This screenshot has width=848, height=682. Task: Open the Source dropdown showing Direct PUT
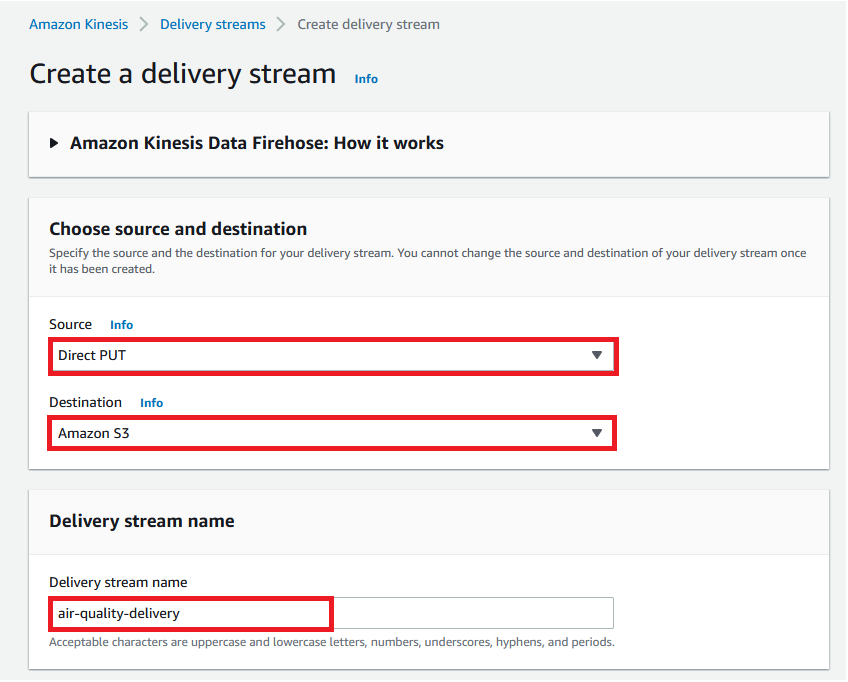pyautogui.click(x=320, y=355)
